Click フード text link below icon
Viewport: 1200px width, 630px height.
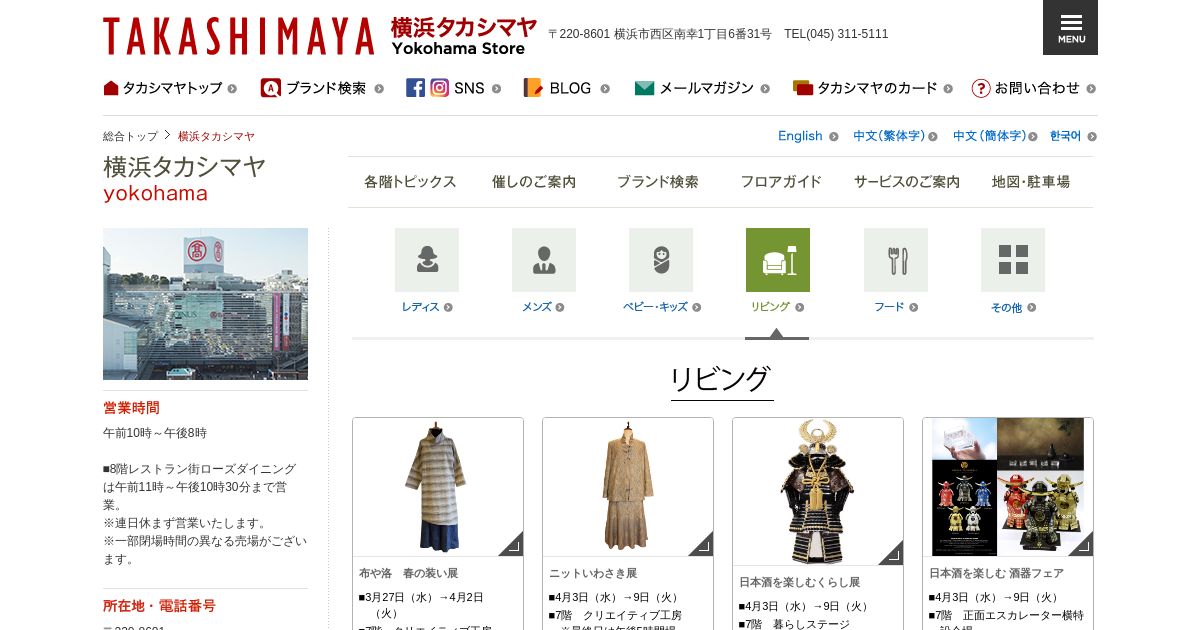click(x=889, y=307)
